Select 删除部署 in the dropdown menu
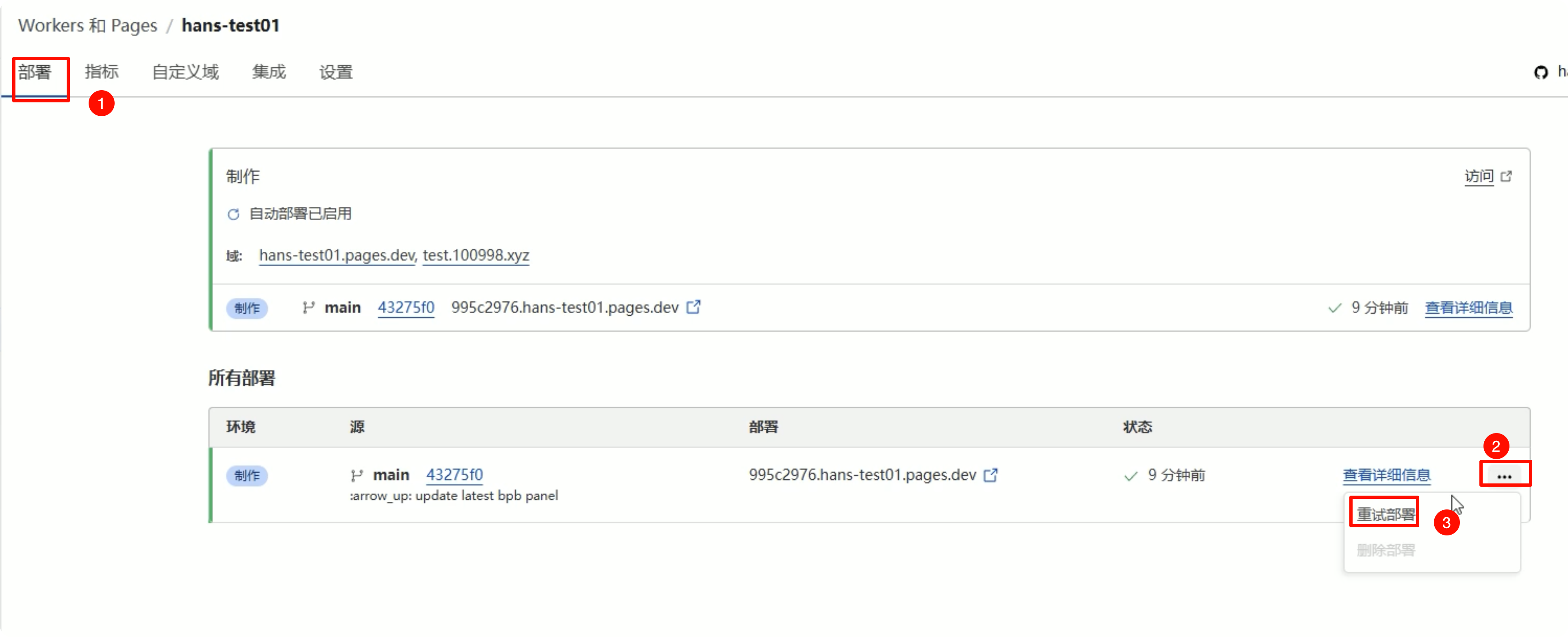The image size is (1568, 637). [x=1386, y=550]
